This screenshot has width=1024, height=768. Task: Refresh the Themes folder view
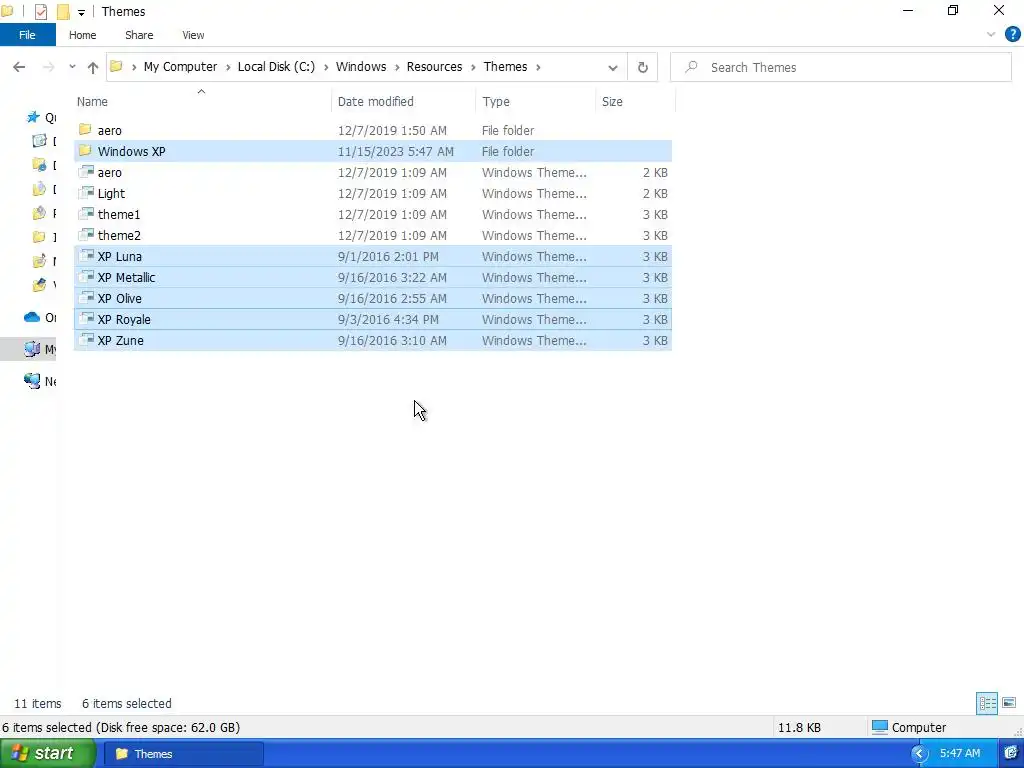[643, 67]
